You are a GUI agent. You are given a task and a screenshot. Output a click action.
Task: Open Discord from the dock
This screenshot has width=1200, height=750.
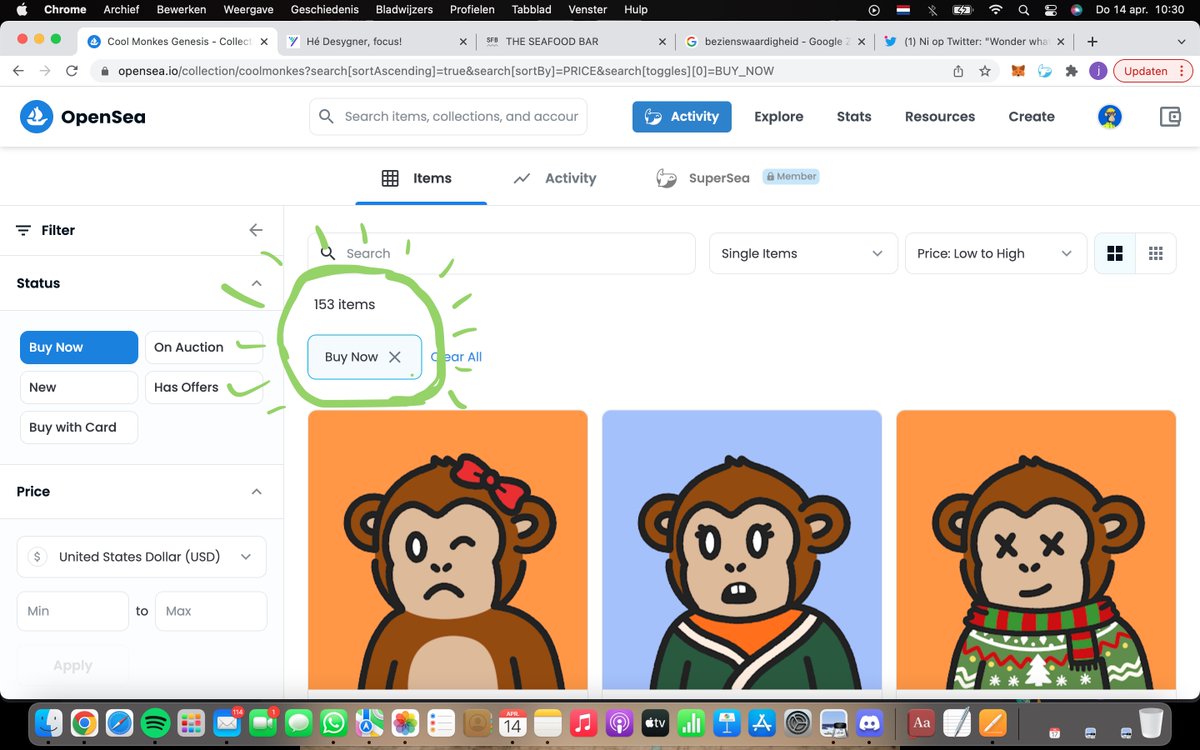click(x=868, y=722)
